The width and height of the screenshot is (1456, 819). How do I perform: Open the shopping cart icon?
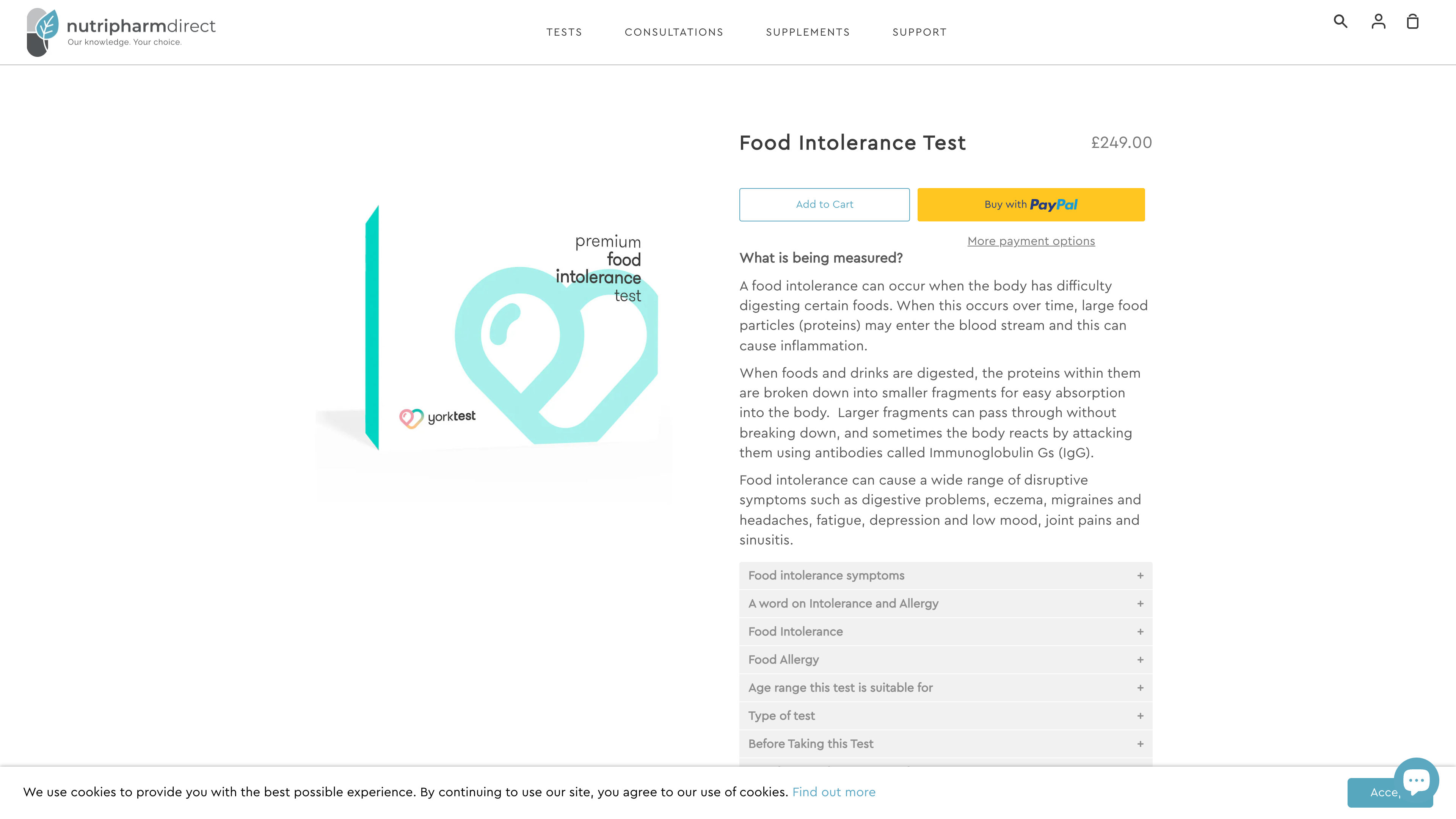(x=1413, y=22)
